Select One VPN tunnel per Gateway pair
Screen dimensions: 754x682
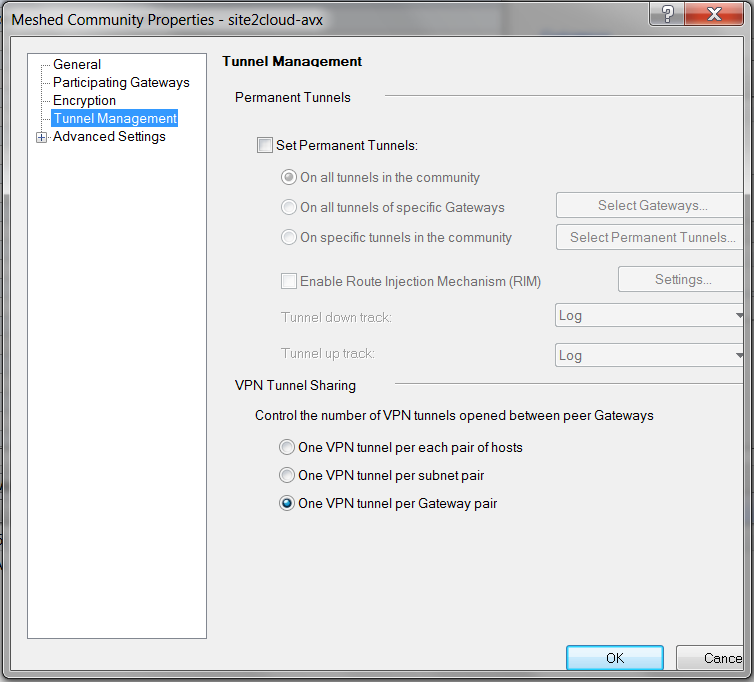(287, 503)
